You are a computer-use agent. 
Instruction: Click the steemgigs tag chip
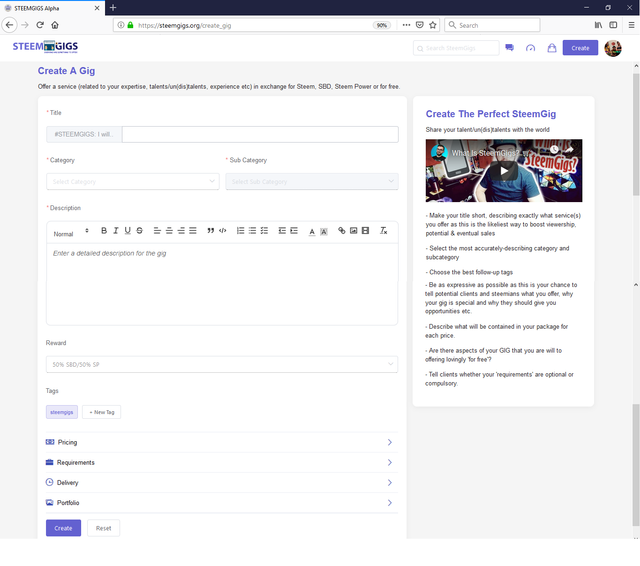coord(62,412)
